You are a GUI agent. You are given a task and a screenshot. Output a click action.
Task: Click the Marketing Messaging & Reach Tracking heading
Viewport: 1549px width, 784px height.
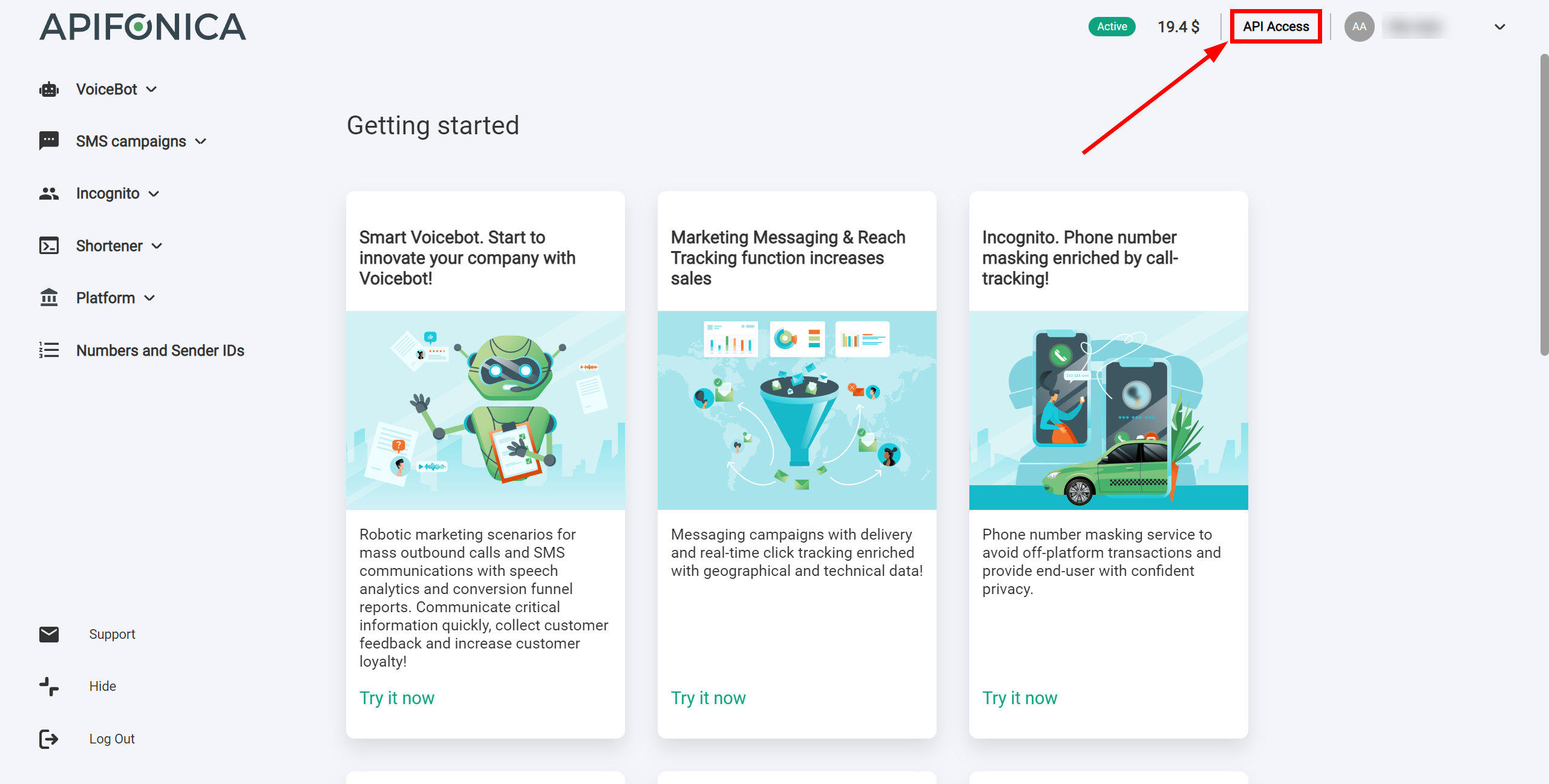[788, 258]
